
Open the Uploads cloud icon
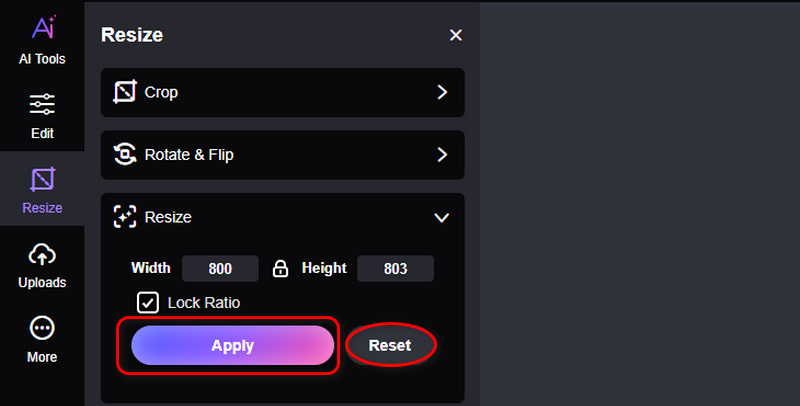pos(42,254)
